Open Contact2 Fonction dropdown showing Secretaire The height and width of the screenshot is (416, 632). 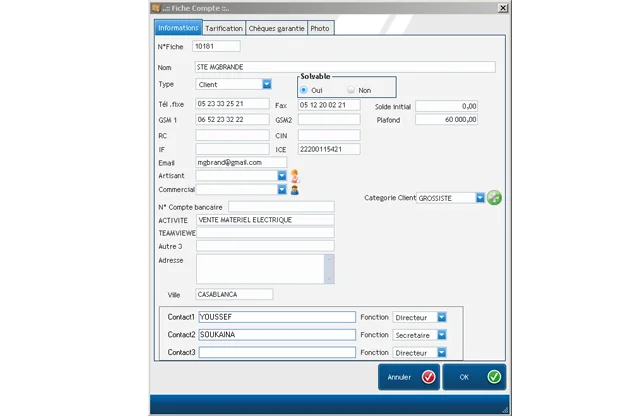441,335
